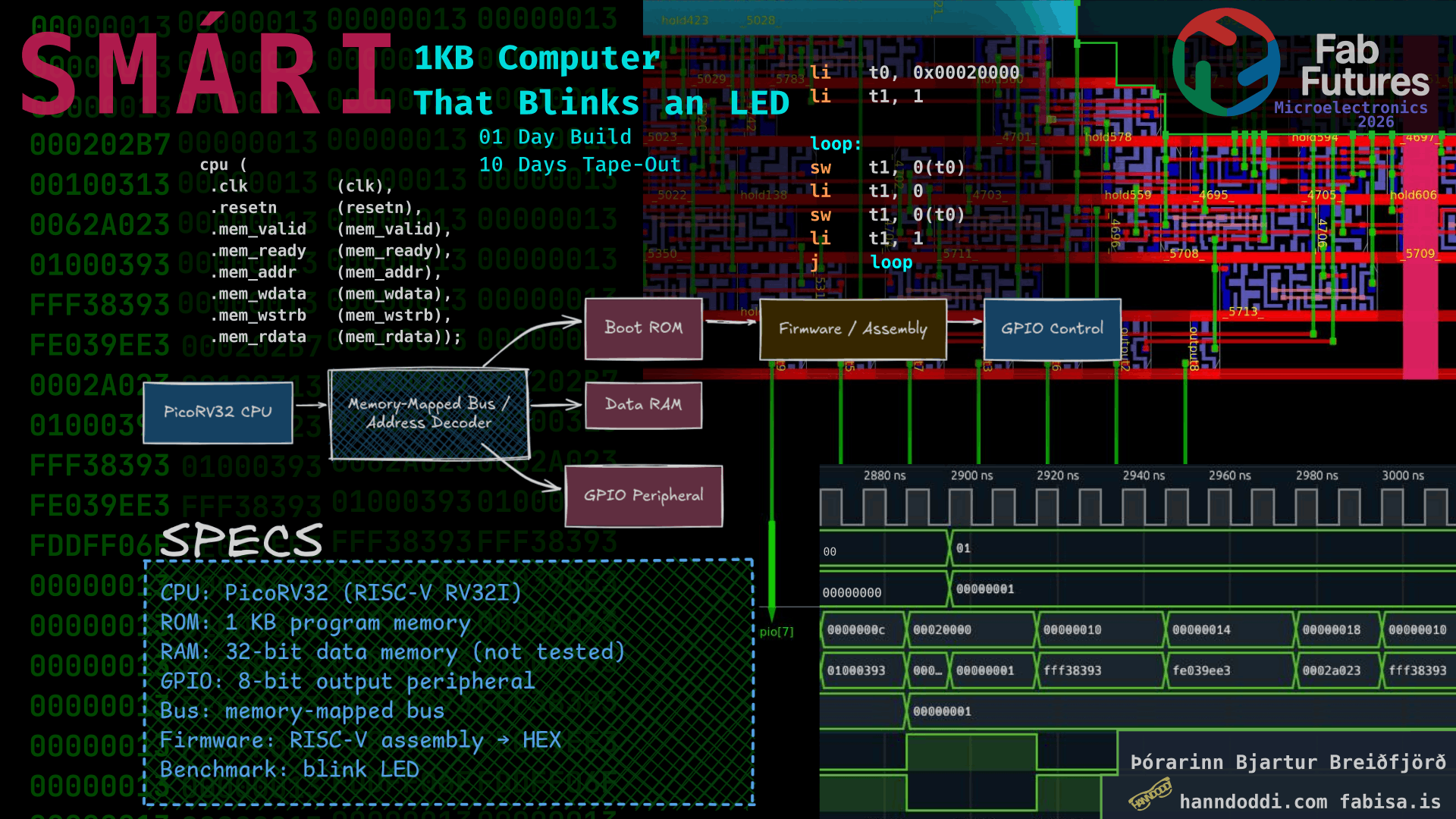
Task: Click the pio[7] pin label
Action: pos(776,632)
